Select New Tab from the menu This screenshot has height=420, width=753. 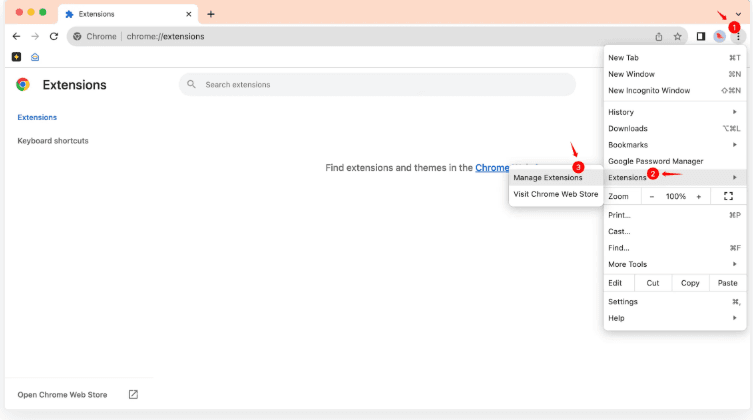pos(675,58)
